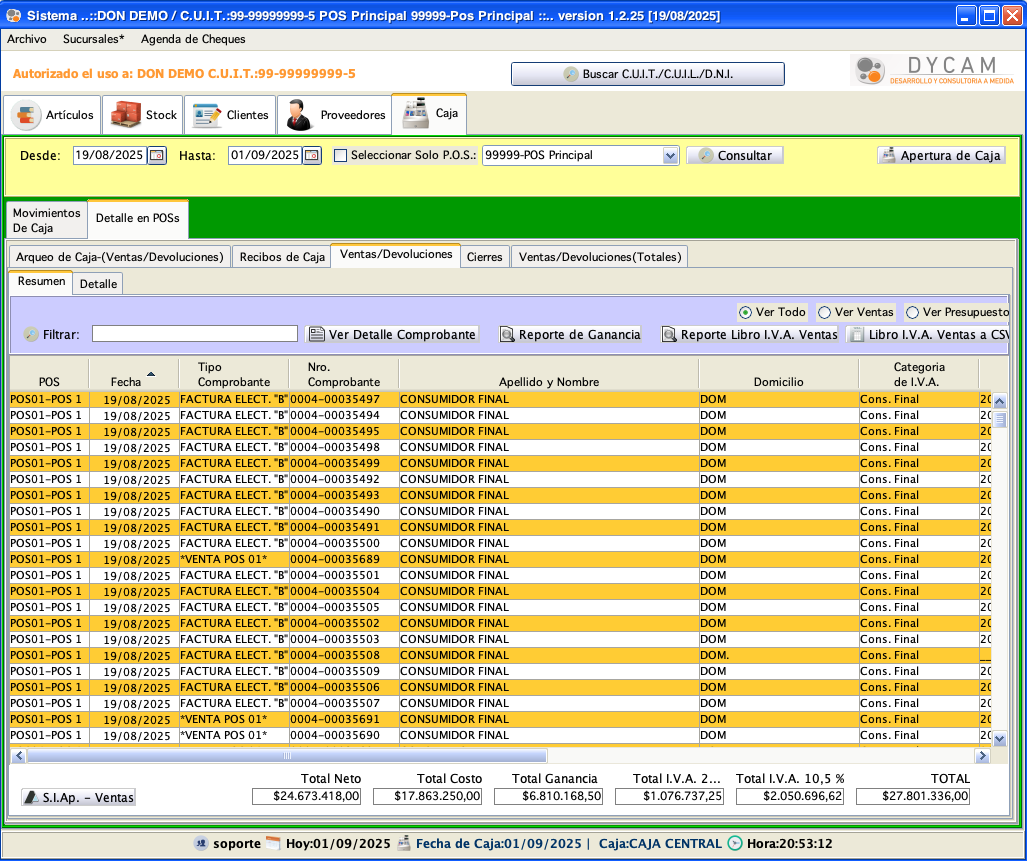Viewport: 1027px width, 861px height.
Task: Click the Desde date calendar icon
Action: tap(157, 155)
